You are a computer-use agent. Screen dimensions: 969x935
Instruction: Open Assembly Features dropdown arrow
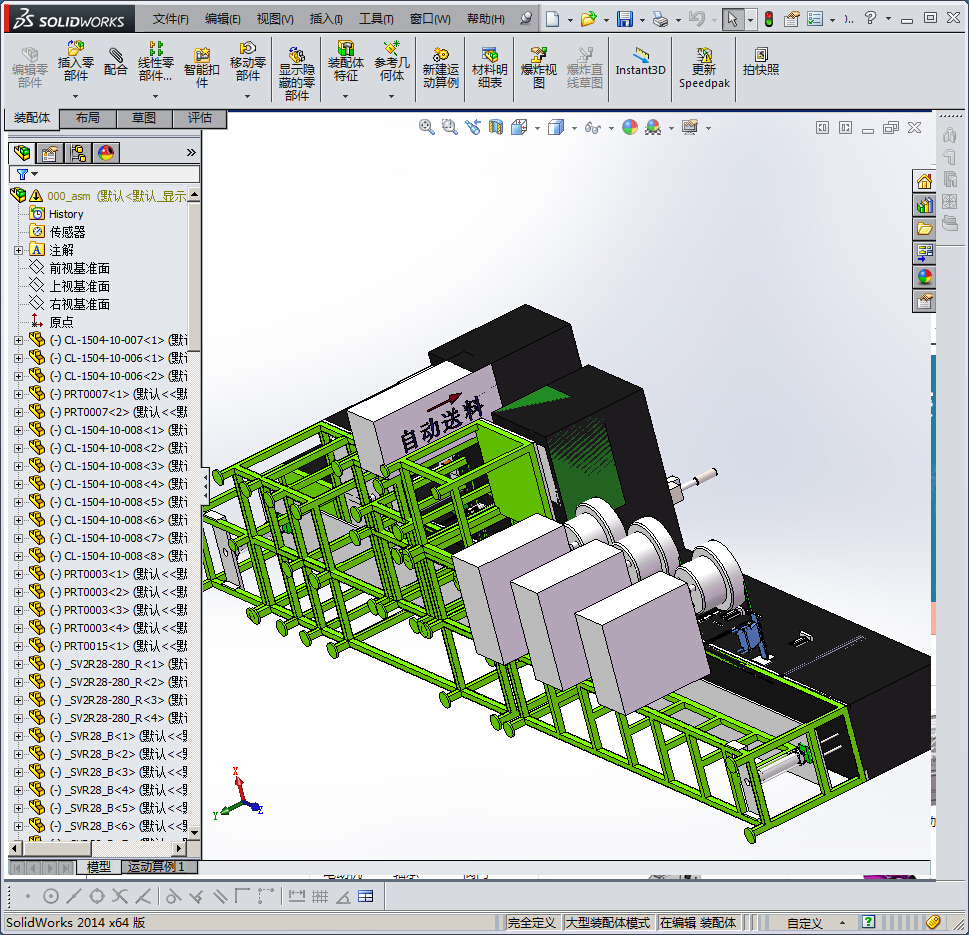(x=345, y=96)
